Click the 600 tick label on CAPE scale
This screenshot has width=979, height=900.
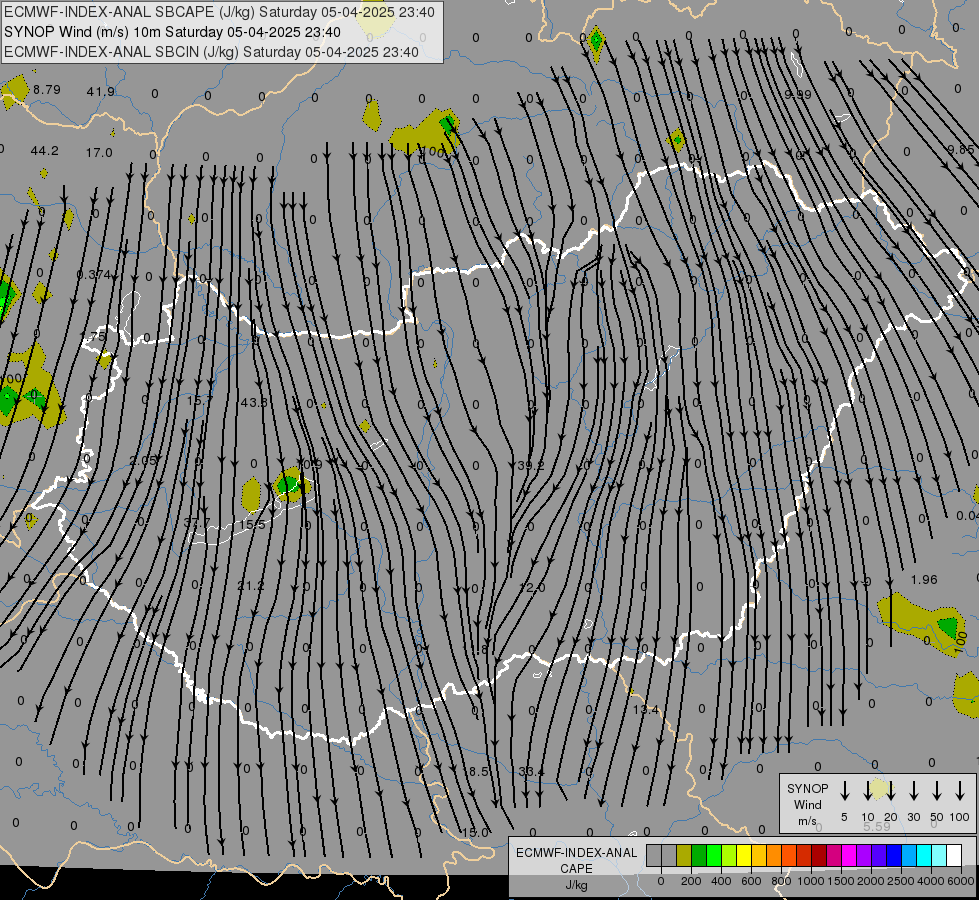(751, 881)
